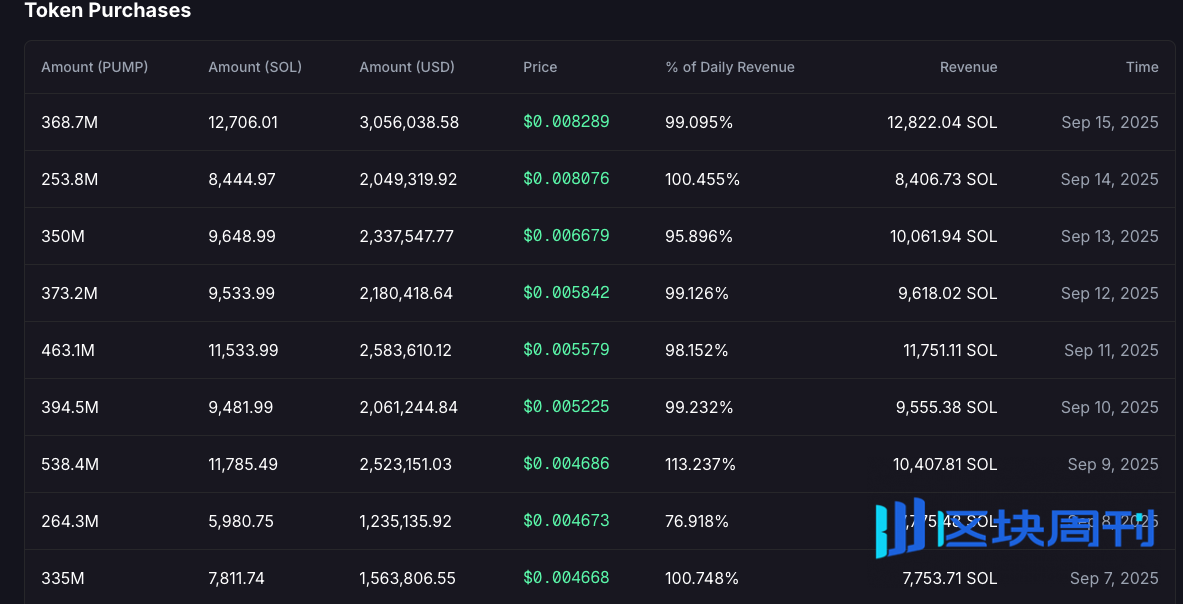Click the "% of Daily Revenue" column header
The width and height of the screenshot is (1183, 604).
[730, 67]
